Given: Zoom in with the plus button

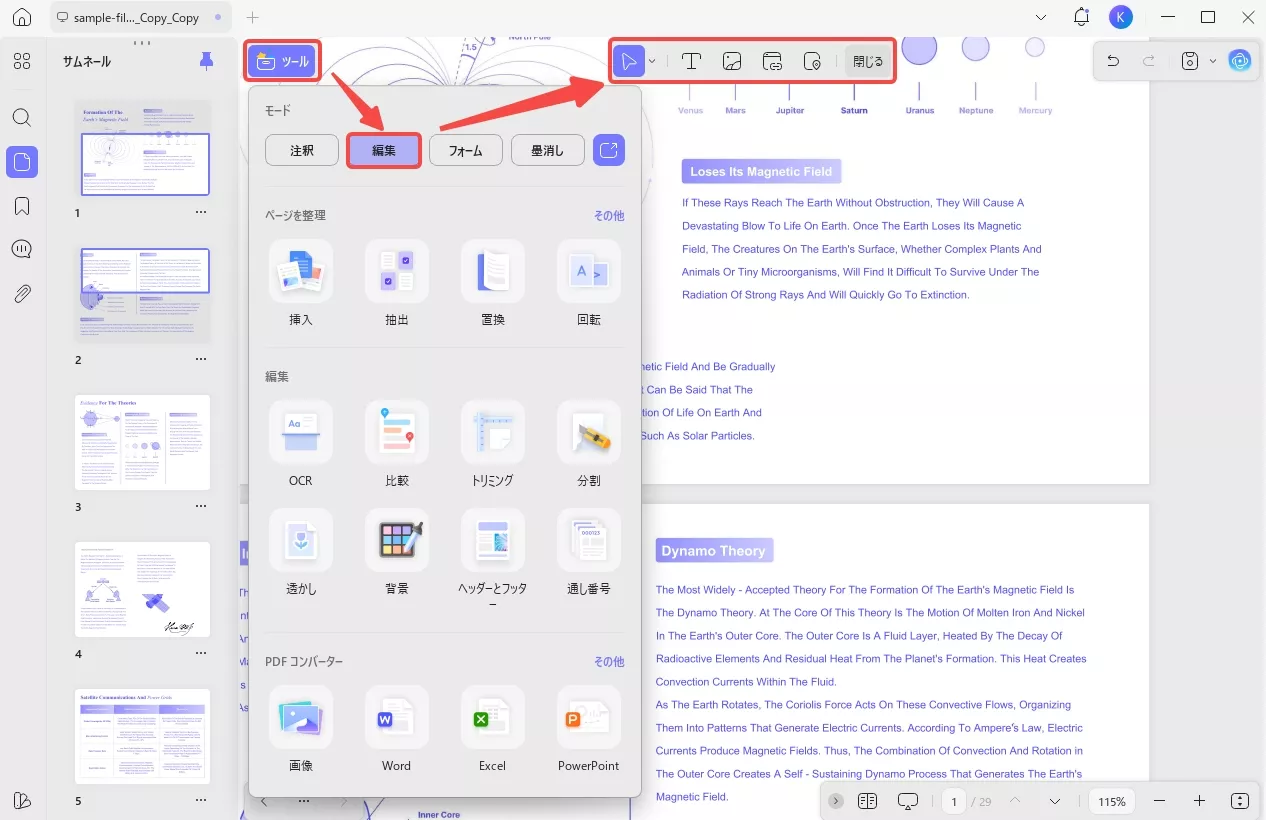Looking at the screenshot, I should tap(1199, 801).
